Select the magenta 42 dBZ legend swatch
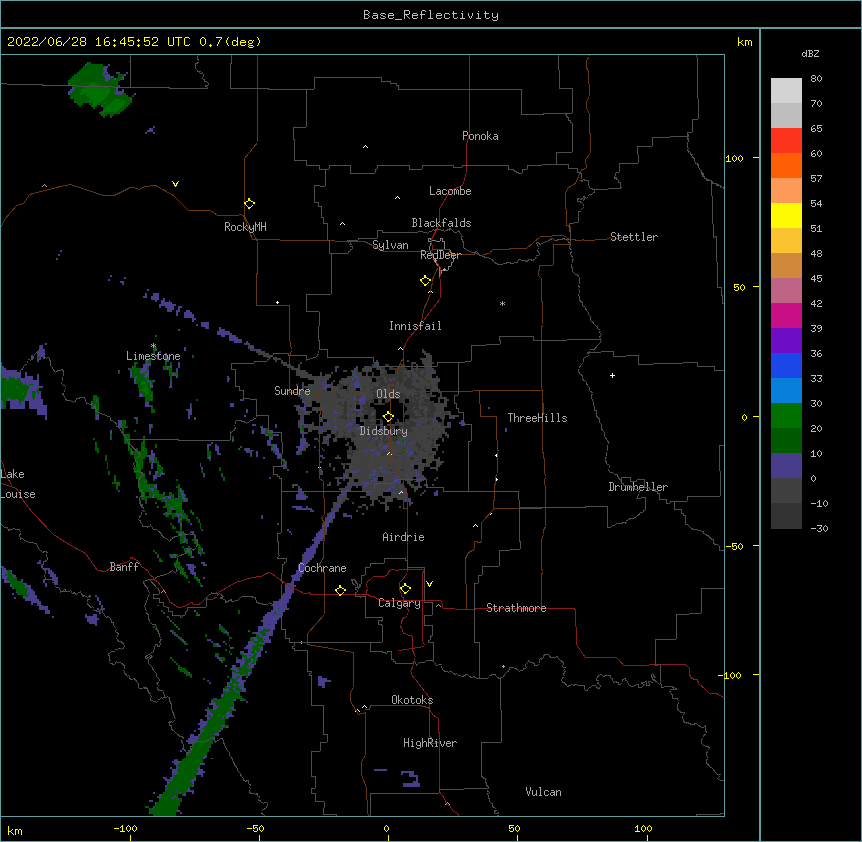Viewport: 862px width, 842px height. tap(786, 315)
